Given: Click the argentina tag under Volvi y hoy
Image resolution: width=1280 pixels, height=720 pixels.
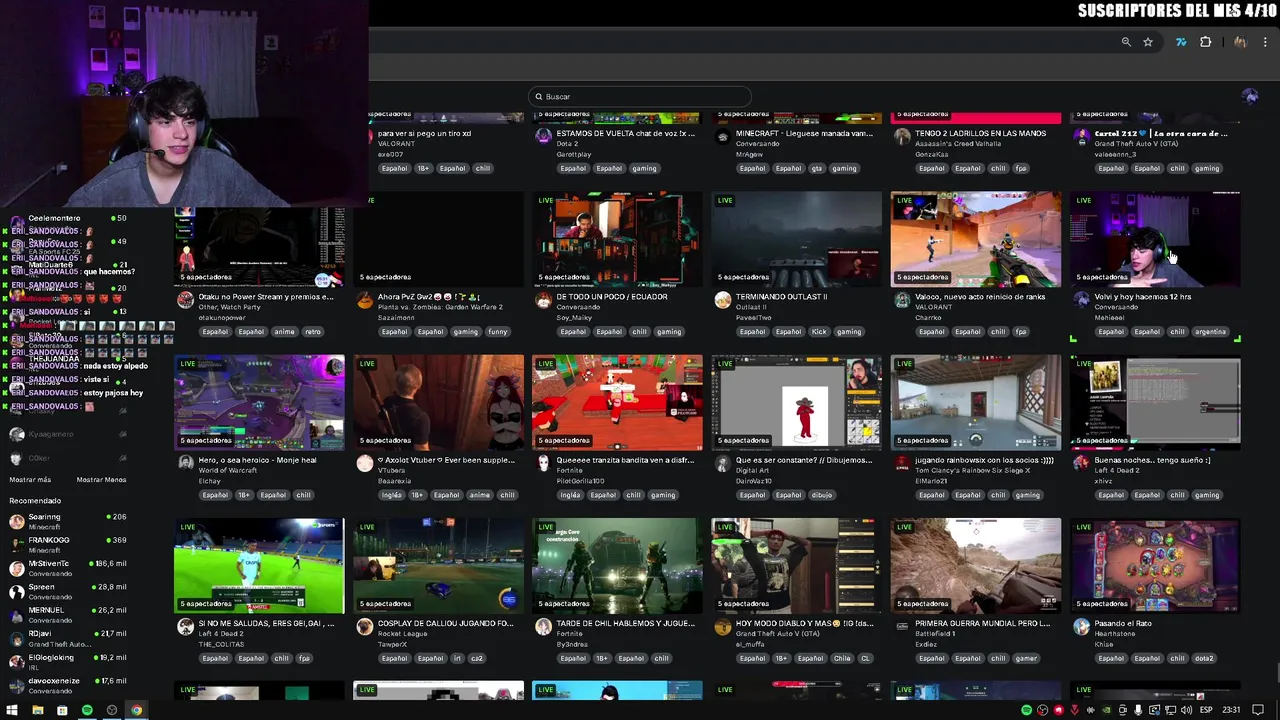Looking at the screenshot, I should click(1210, 332).
